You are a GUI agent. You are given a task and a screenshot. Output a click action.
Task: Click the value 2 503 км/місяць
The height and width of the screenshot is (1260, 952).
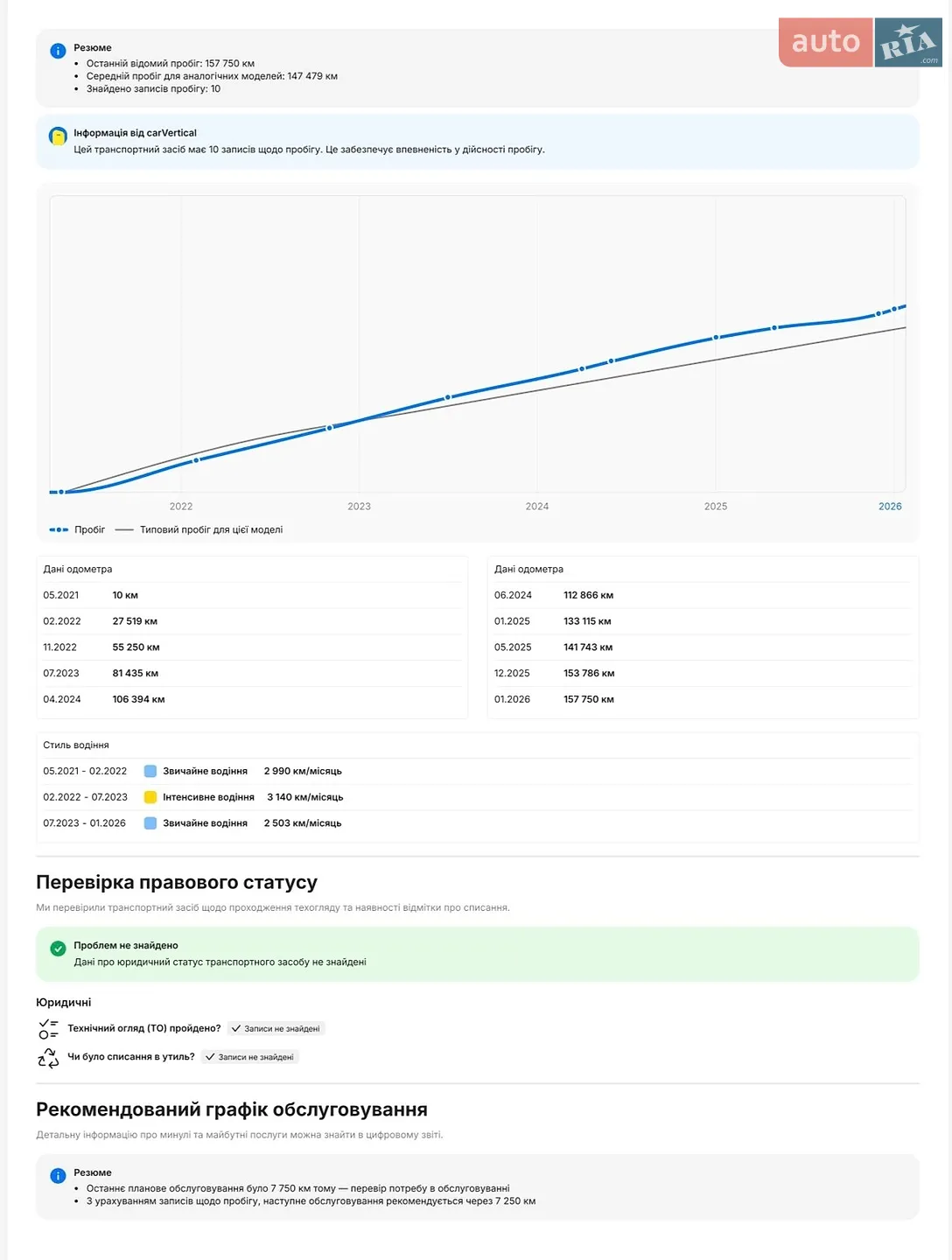coord(303,823)
